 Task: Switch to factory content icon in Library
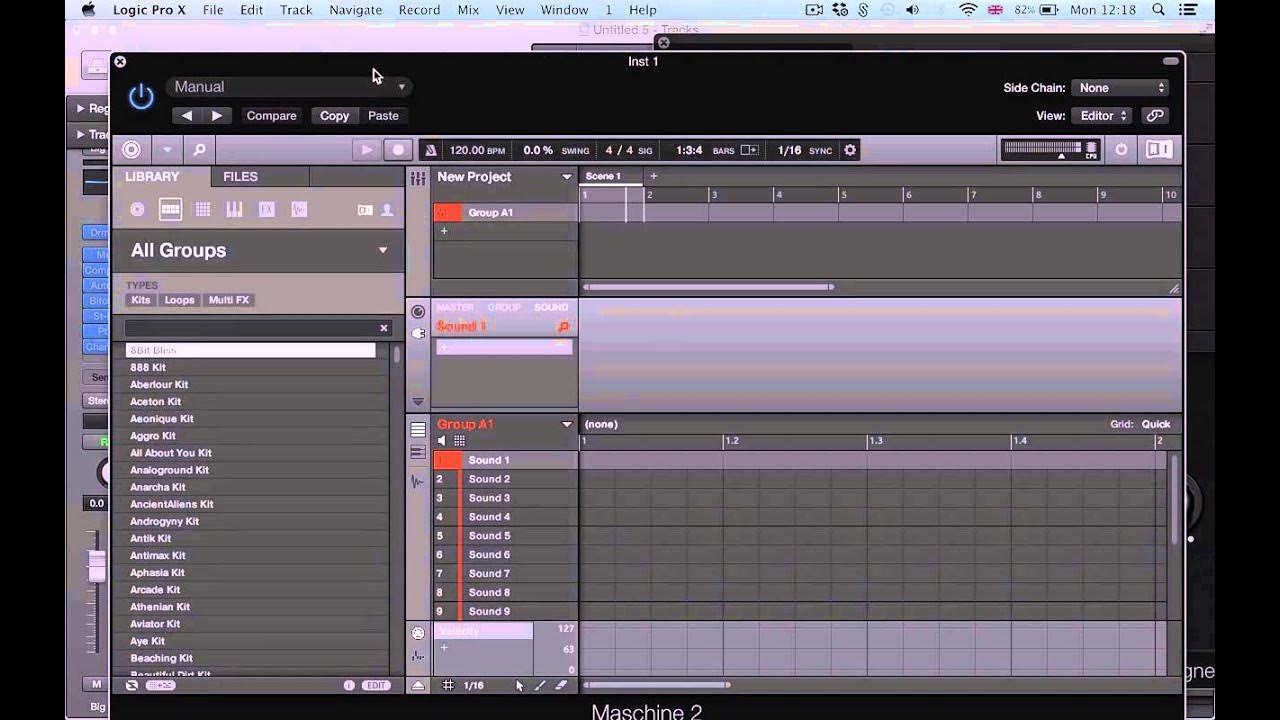click(x=365, y=210)
